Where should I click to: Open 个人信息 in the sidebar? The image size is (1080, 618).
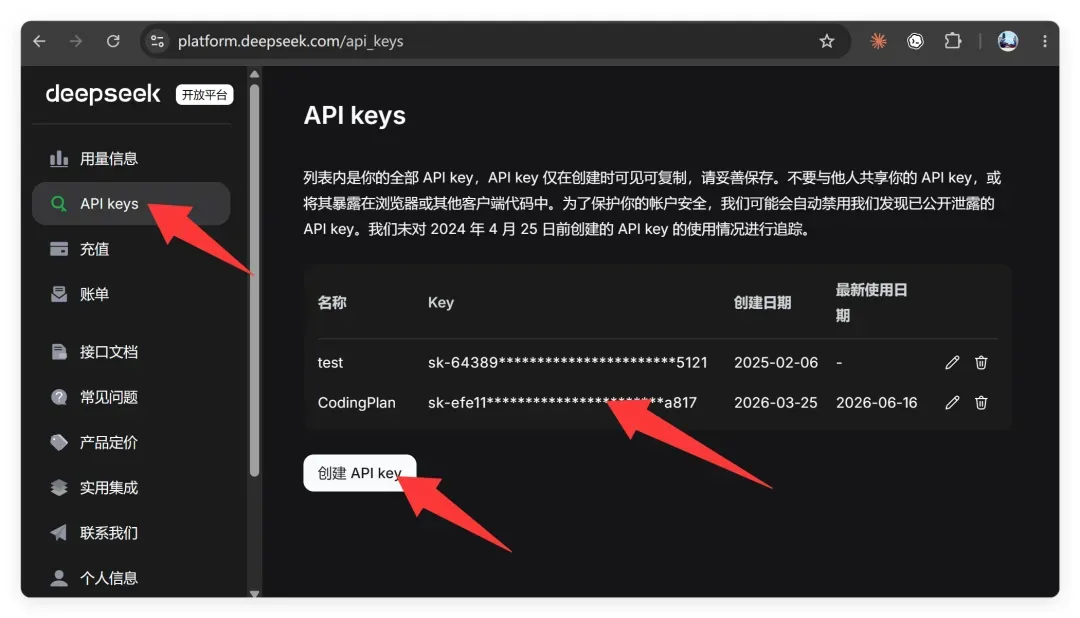(x=131, y=578)
